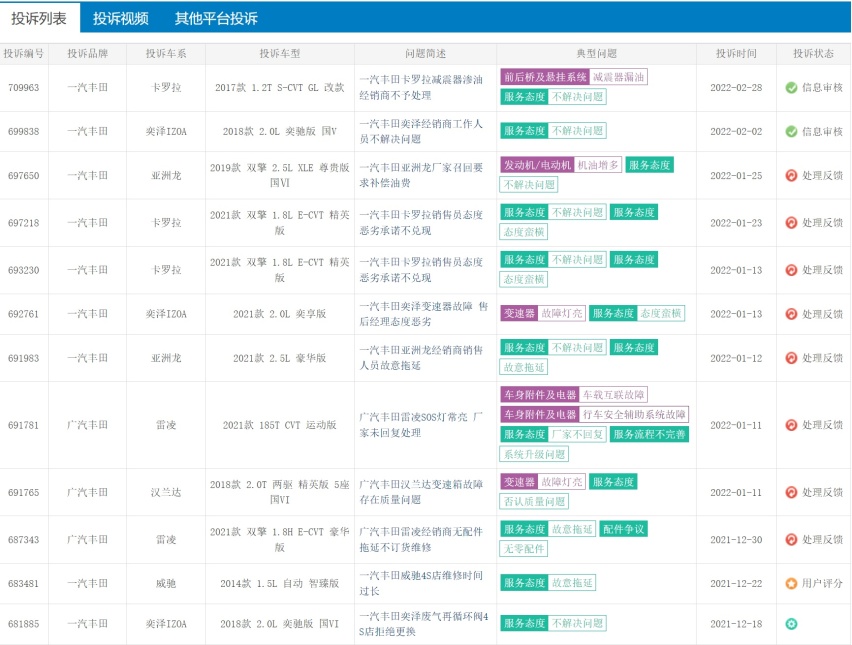Click green check status icon for complaint 699838
The image size is (852, 645).
[791, 131]
